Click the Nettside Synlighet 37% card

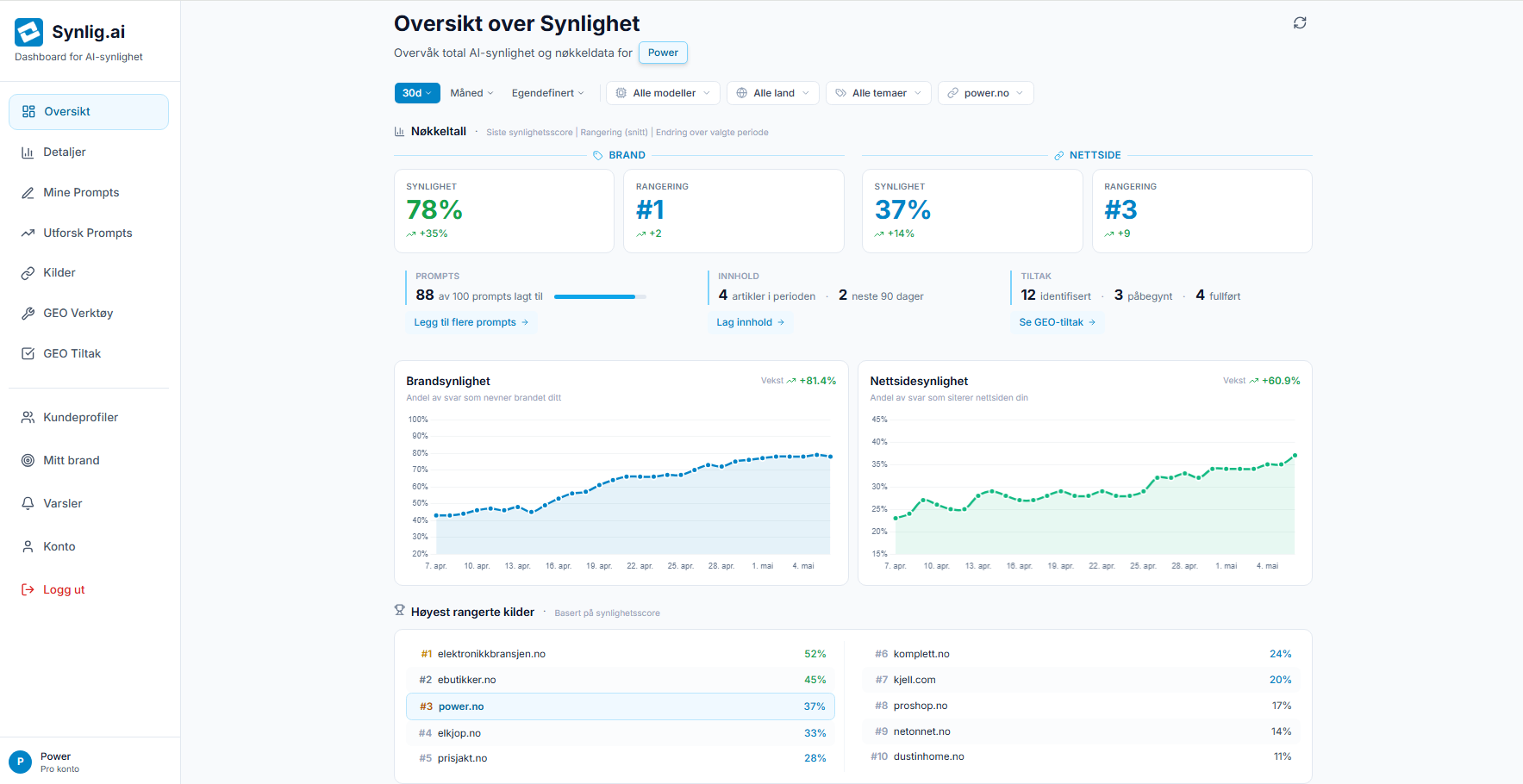click(x=972, y=211)
